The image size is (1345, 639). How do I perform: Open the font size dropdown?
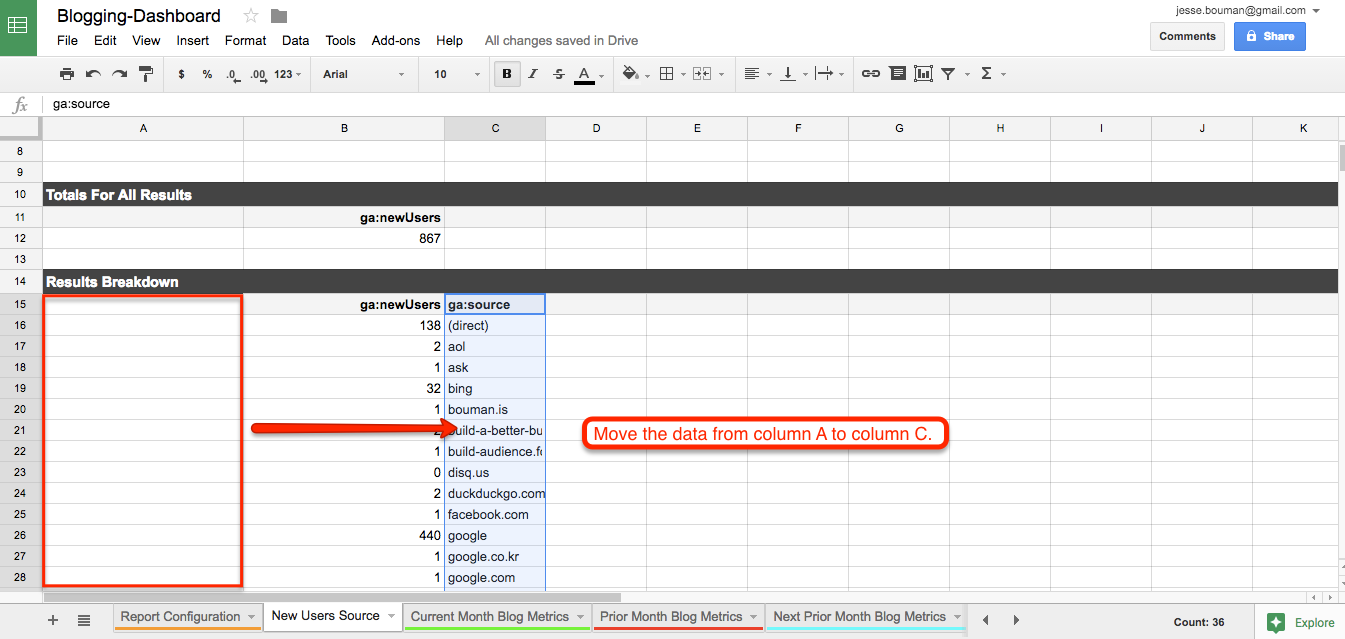pos(454,73)
